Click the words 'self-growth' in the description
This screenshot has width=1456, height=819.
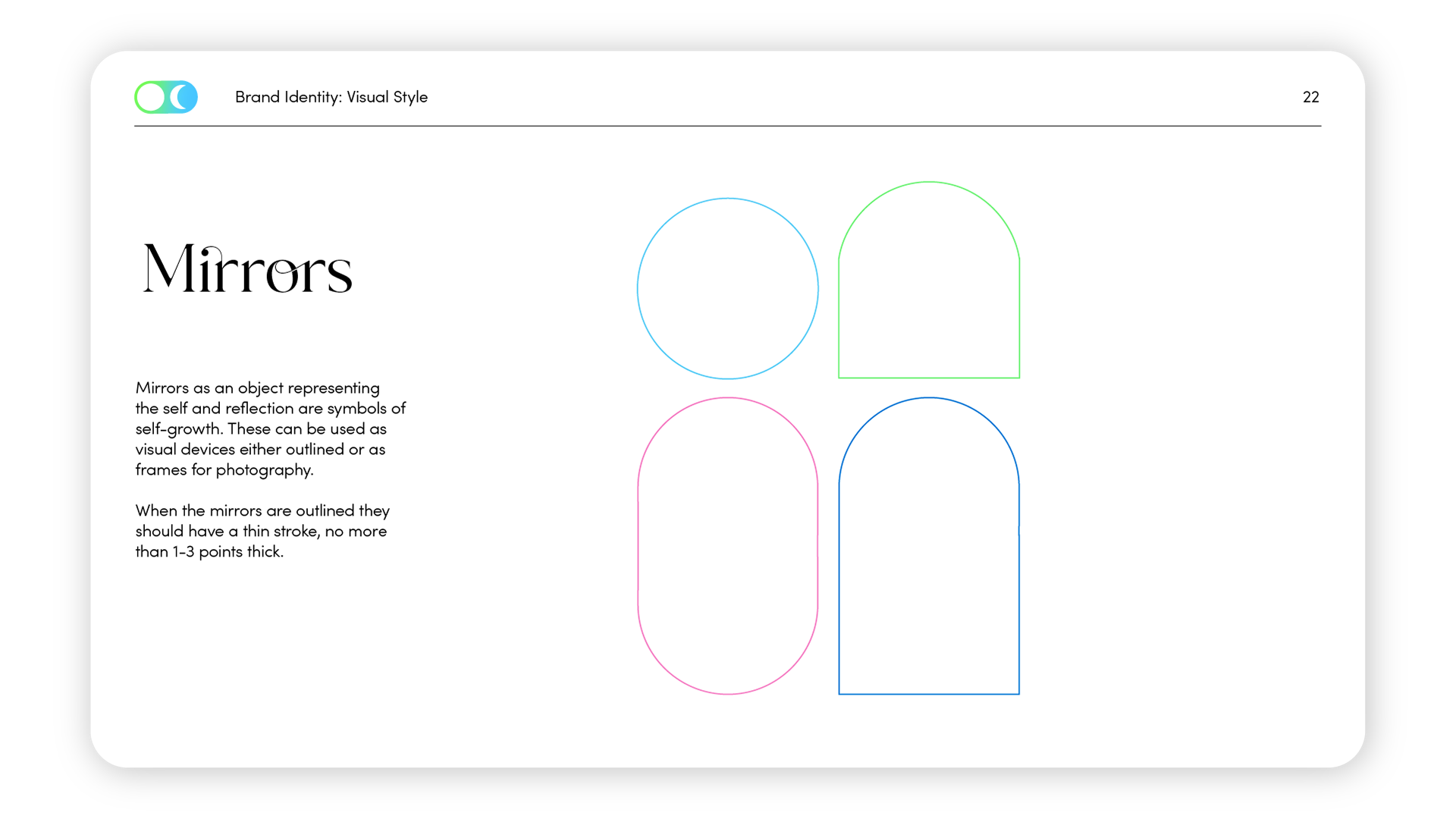point(178,429)
